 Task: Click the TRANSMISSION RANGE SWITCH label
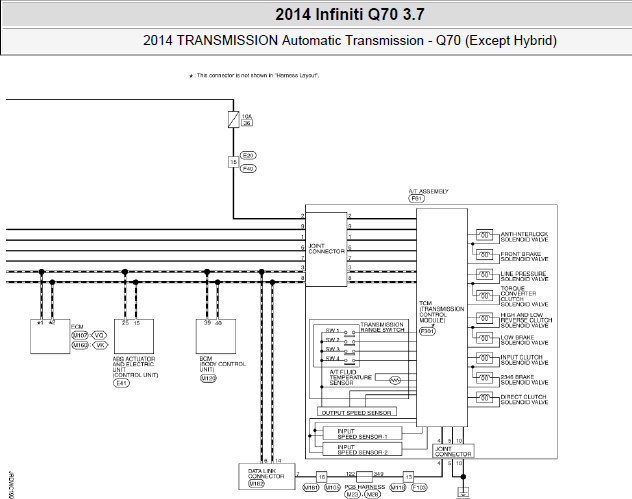[x=382, y=327]
